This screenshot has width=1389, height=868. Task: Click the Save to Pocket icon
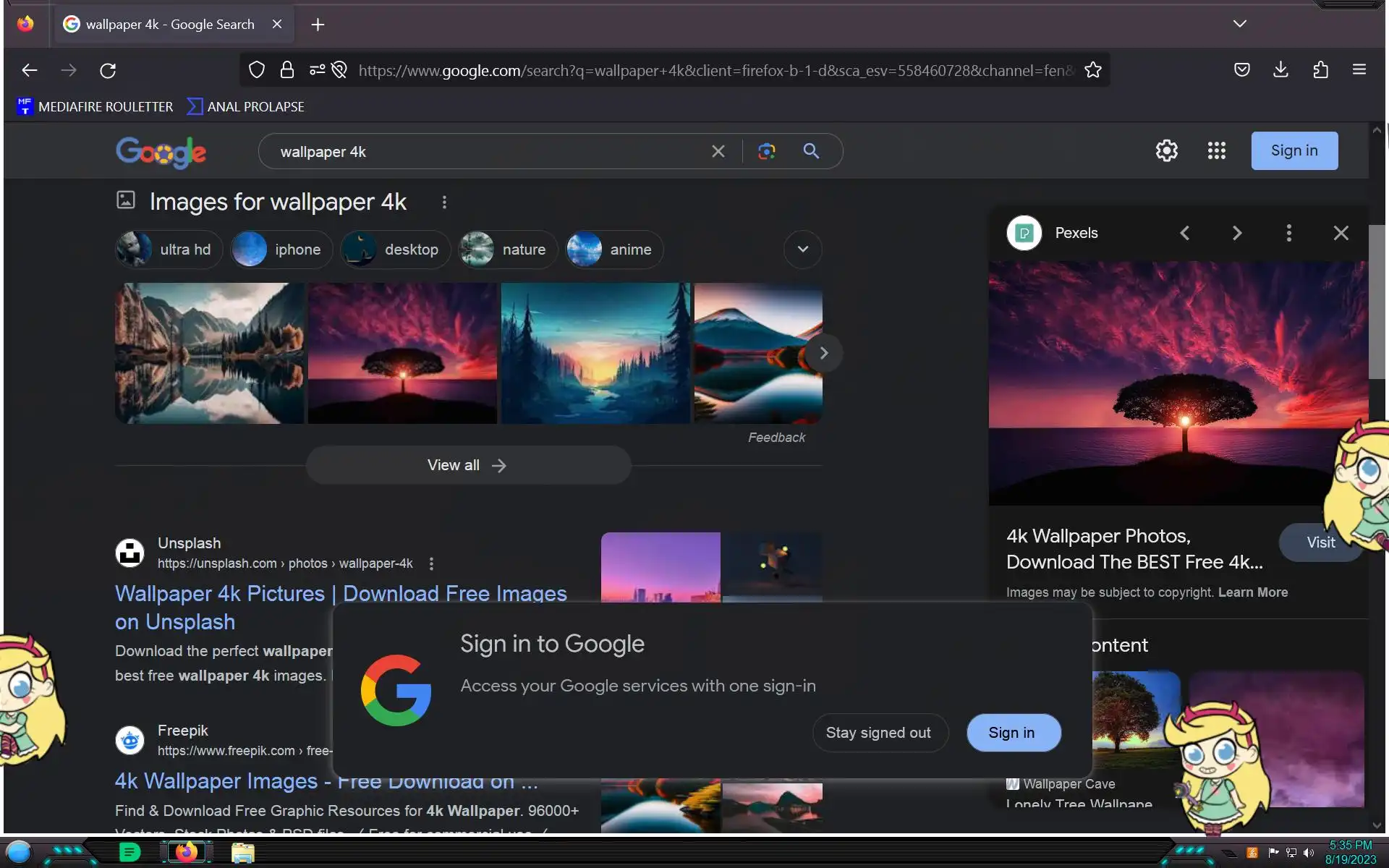click(x=1241, y=70)
